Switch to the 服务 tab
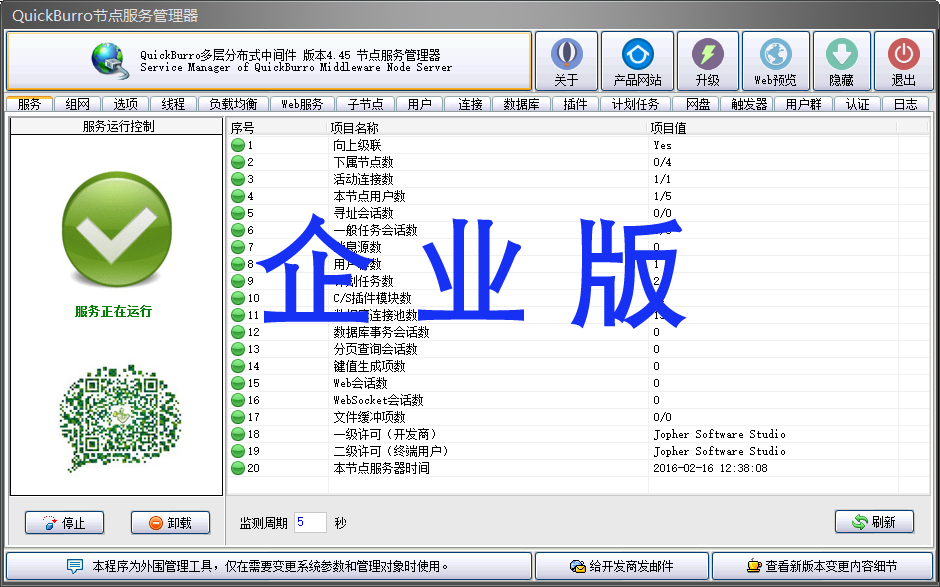 (29, 104)
